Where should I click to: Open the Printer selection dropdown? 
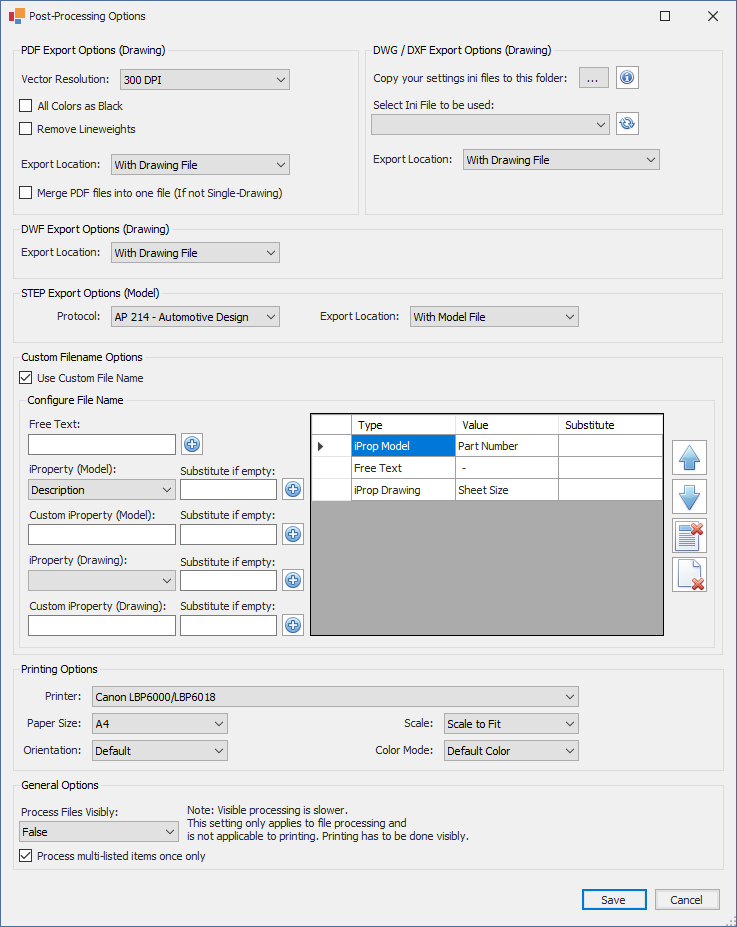(x=335, y=697)
